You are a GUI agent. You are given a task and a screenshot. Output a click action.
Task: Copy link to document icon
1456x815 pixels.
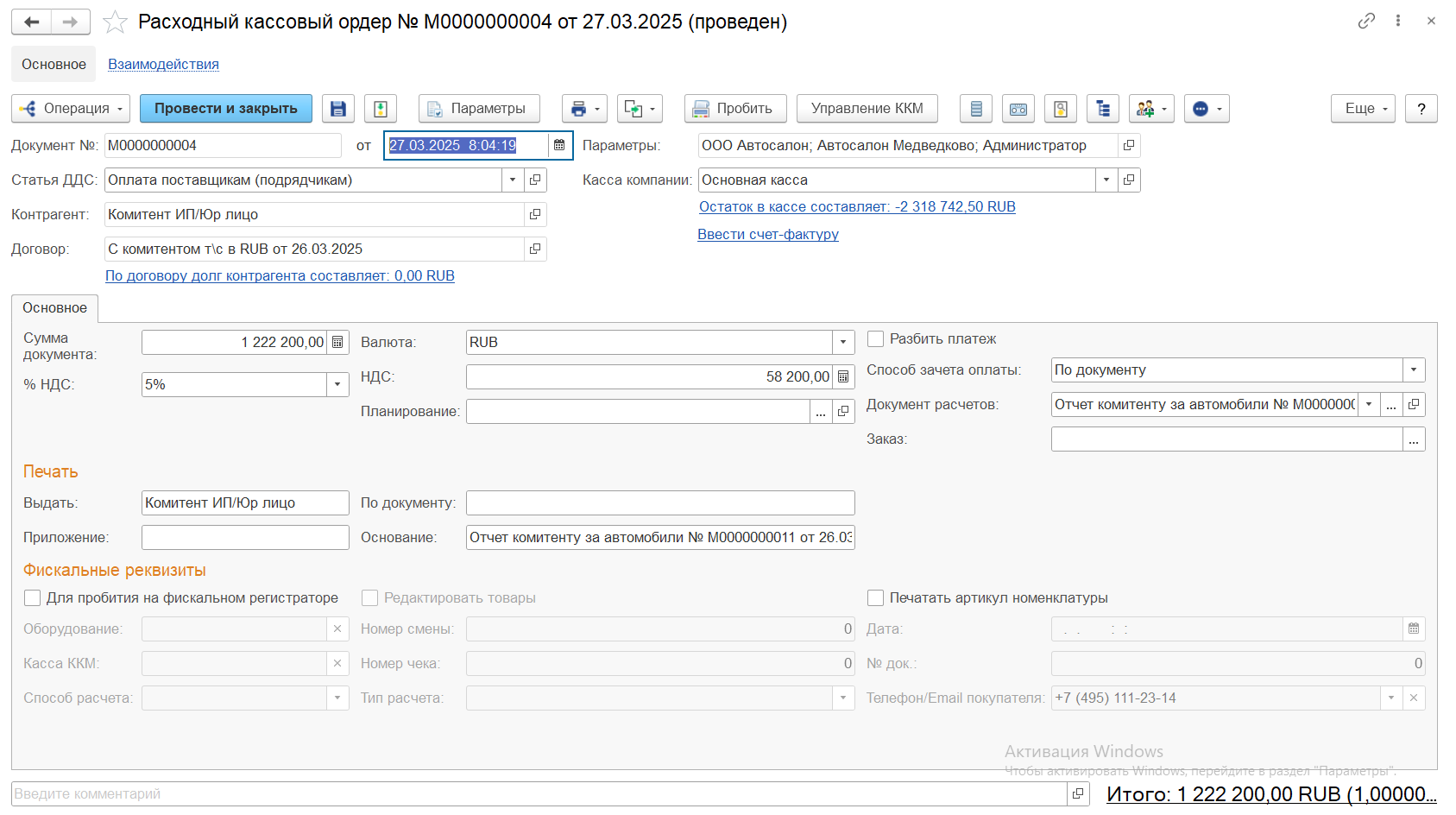pos(1366,21)
